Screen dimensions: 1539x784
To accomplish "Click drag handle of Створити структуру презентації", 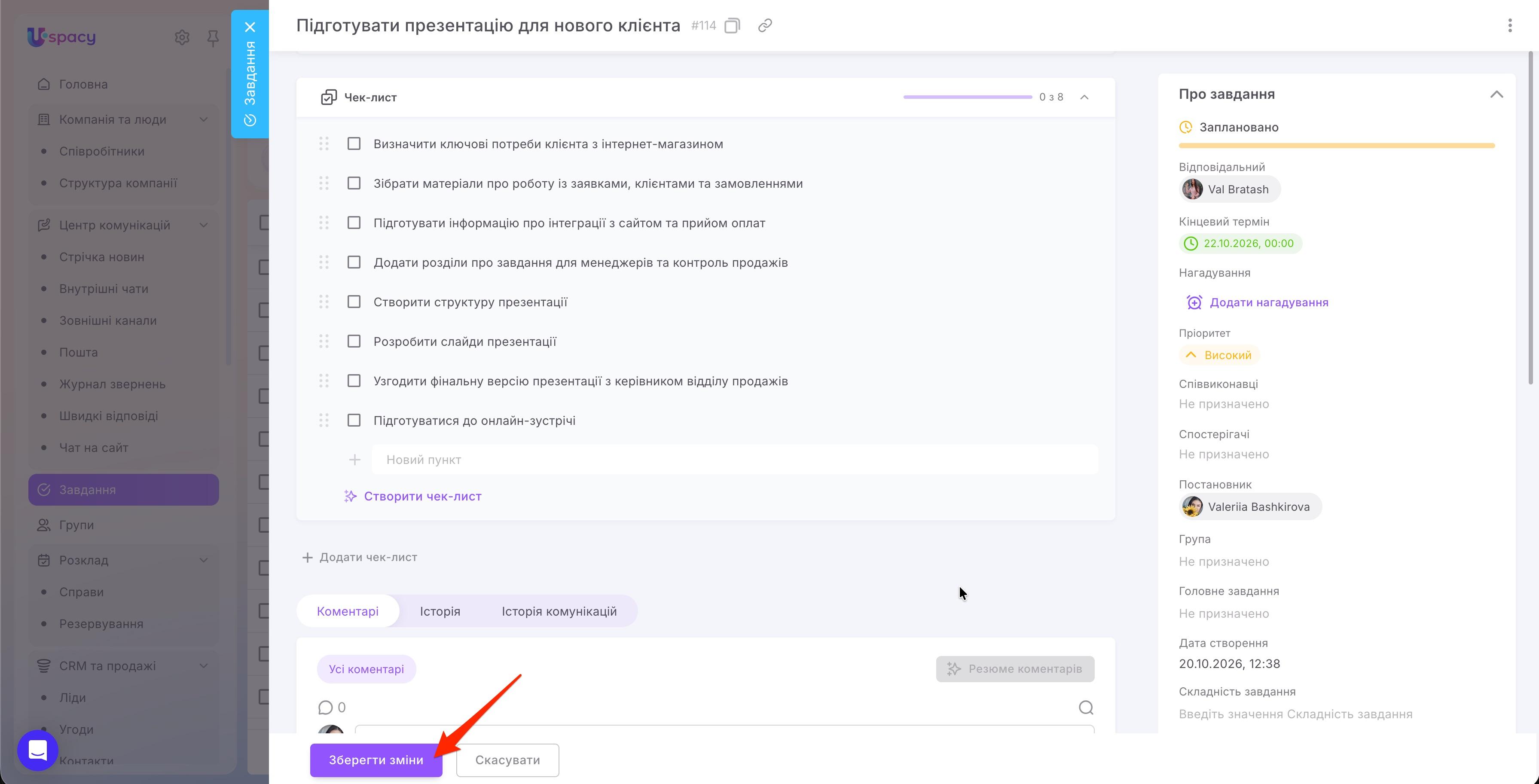I will pos(324,302).
